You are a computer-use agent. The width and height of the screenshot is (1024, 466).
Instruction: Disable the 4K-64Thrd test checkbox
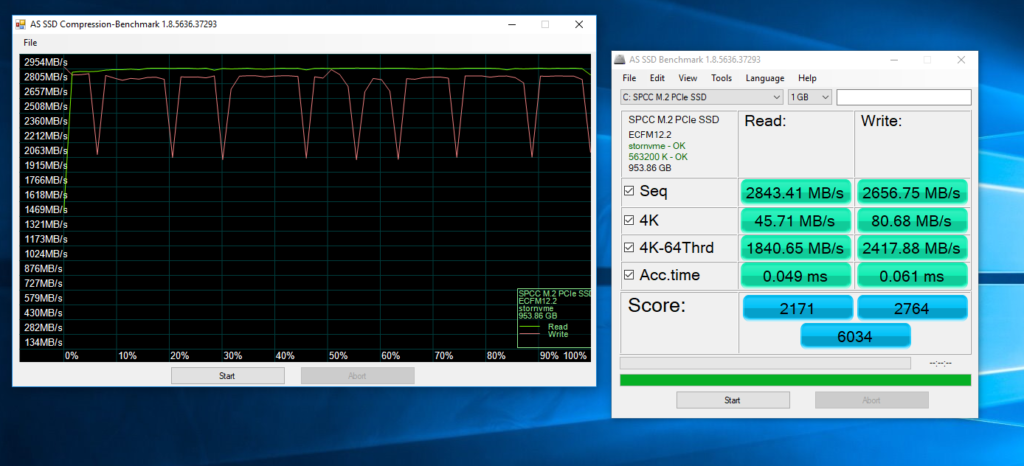point(629,247)
